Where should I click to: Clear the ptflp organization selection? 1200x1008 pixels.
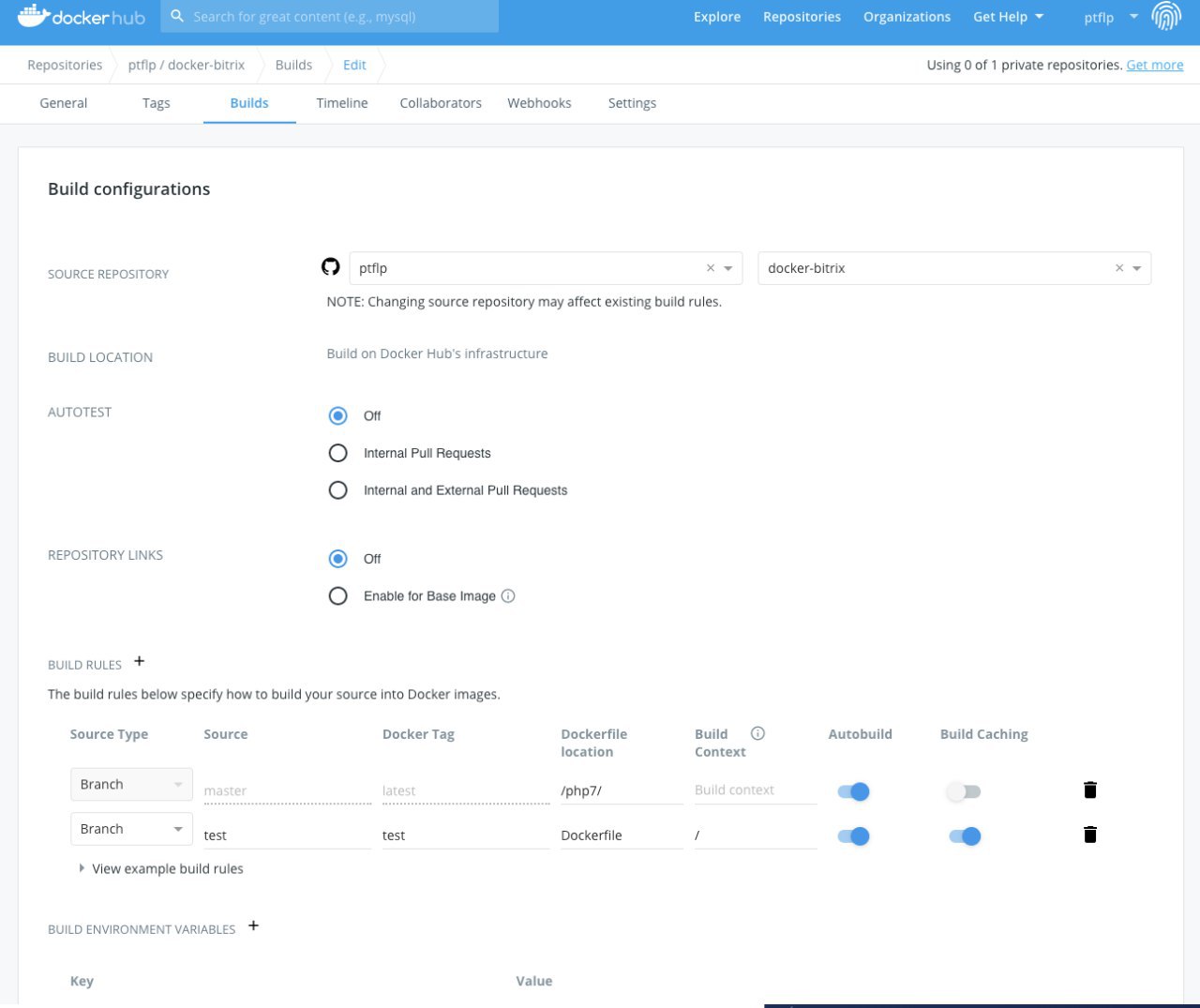pyautogui.click(x=711, y=268)
